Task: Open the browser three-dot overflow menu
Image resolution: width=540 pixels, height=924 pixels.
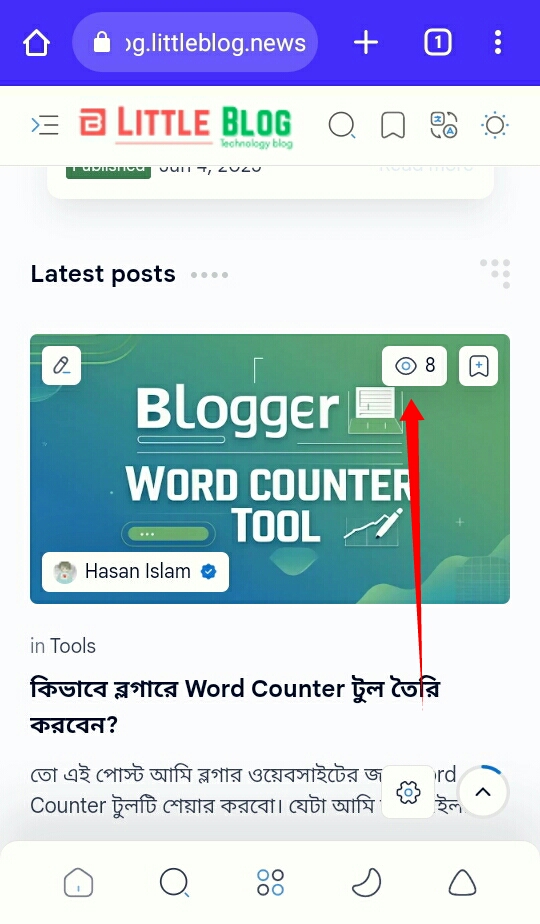Action: click(x=498, y=42)
